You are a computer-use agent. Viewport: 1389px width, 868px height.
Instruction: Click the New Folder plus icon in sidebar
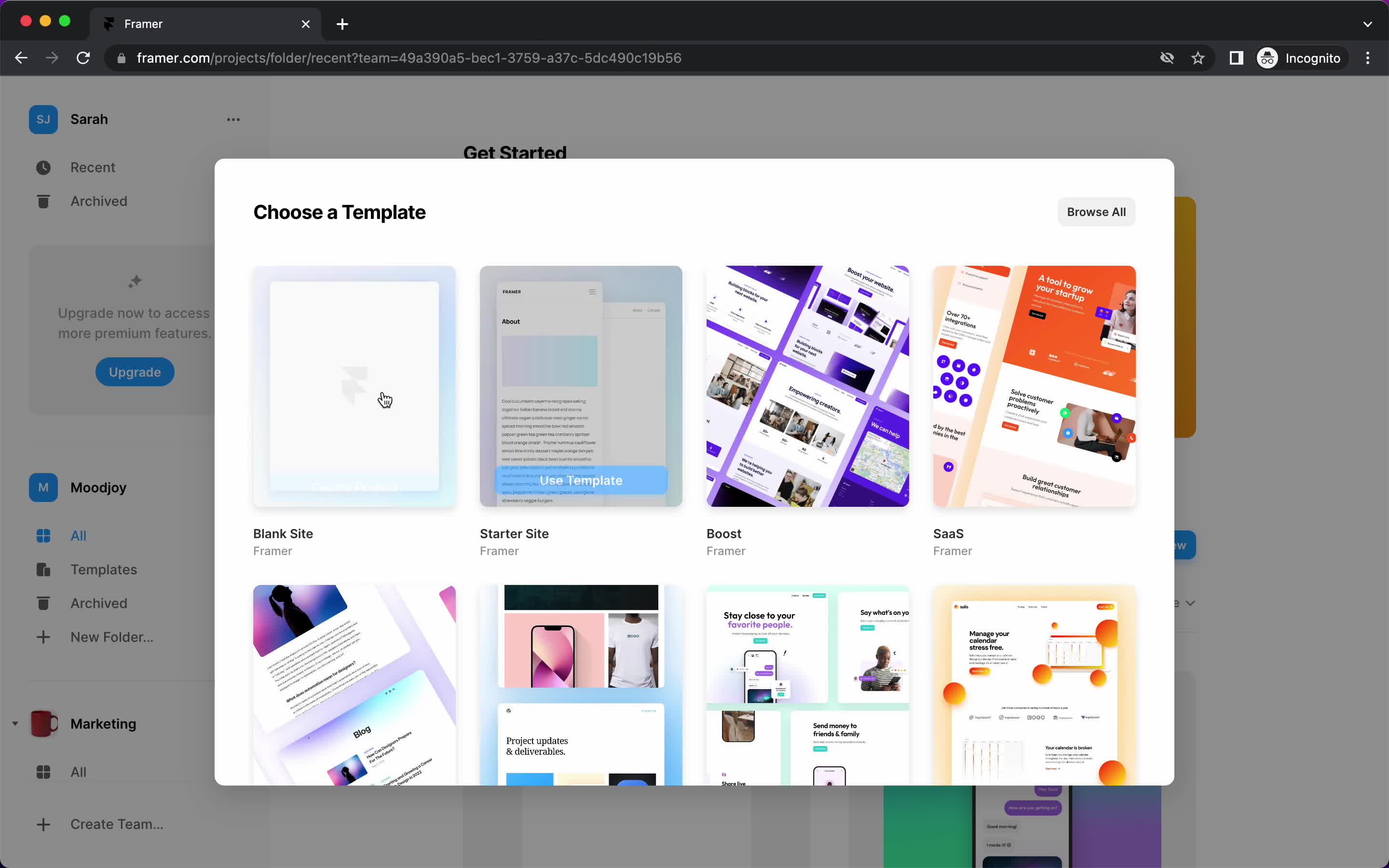point(43,637)
